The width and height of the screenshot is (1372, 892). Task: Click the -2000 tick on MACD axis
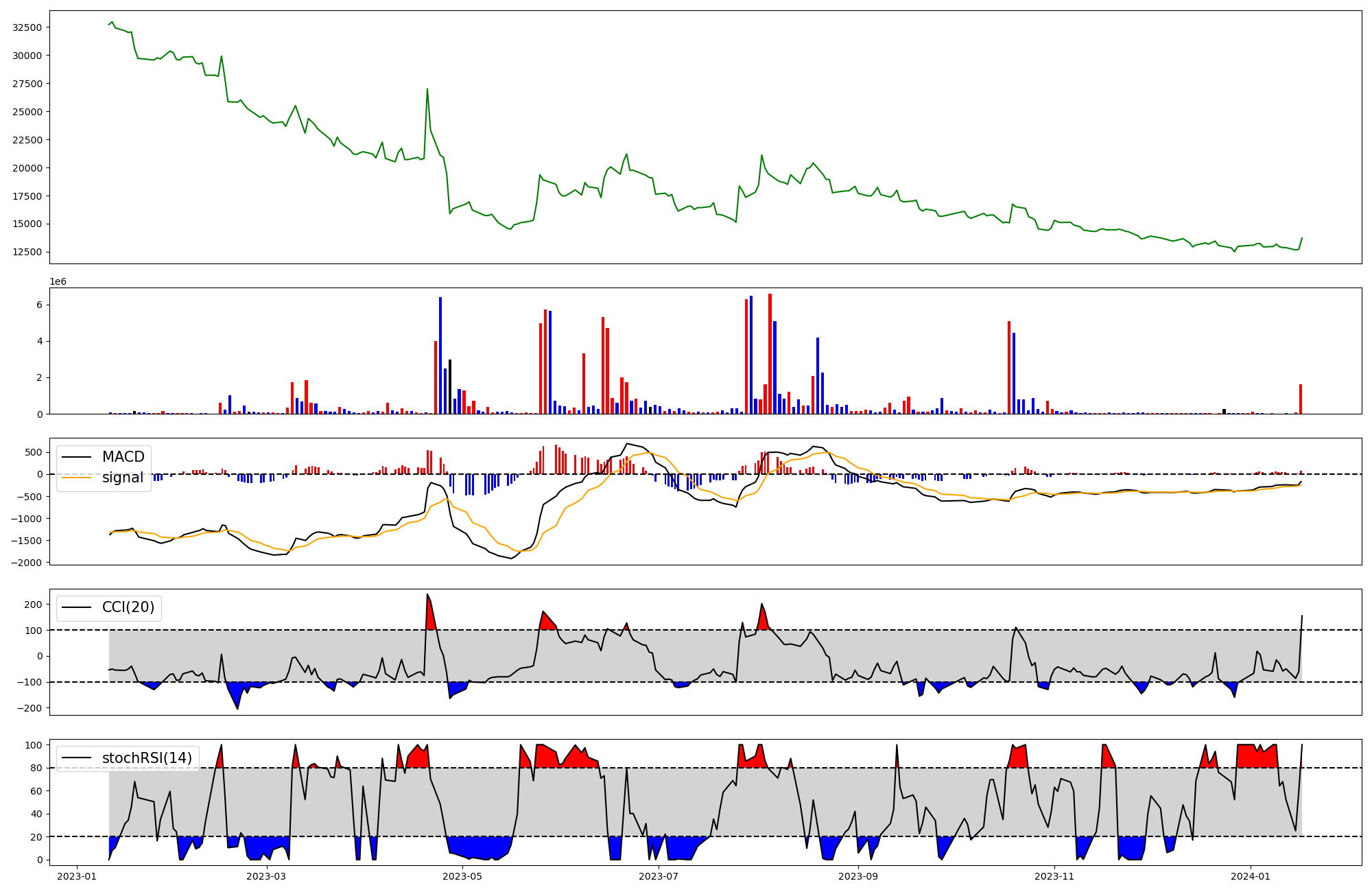click(x=26, y=563)
